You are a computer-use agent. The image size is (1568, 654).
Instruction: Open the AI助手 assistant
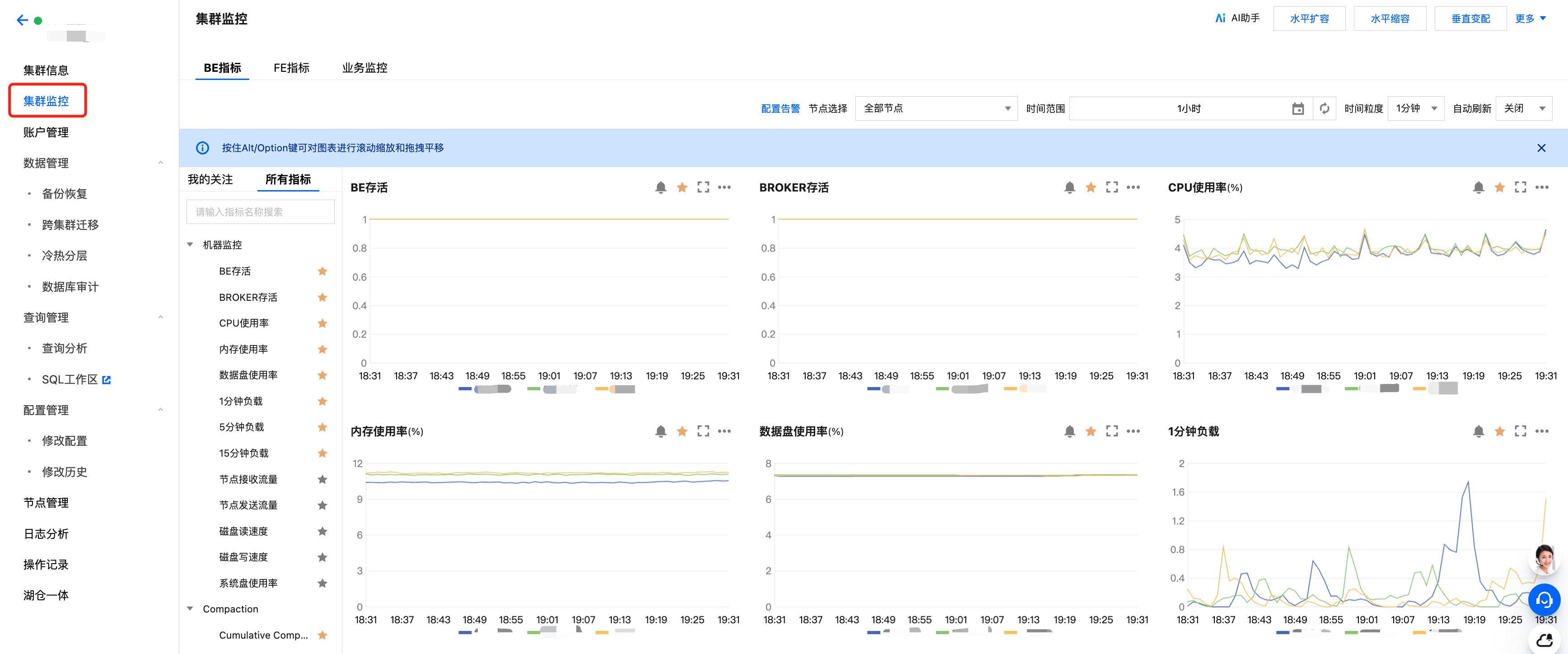coord(1237,18)
